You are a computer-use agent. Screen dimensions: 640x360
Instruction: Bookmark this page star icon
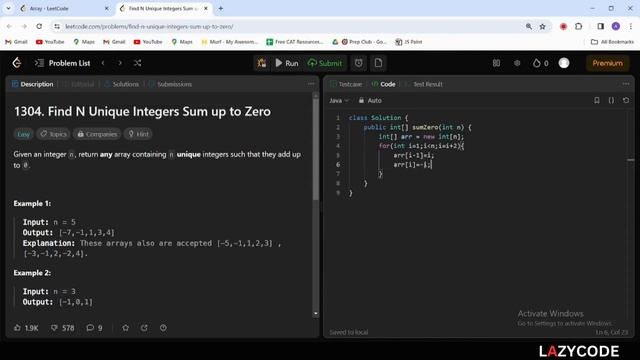point(542,27)
